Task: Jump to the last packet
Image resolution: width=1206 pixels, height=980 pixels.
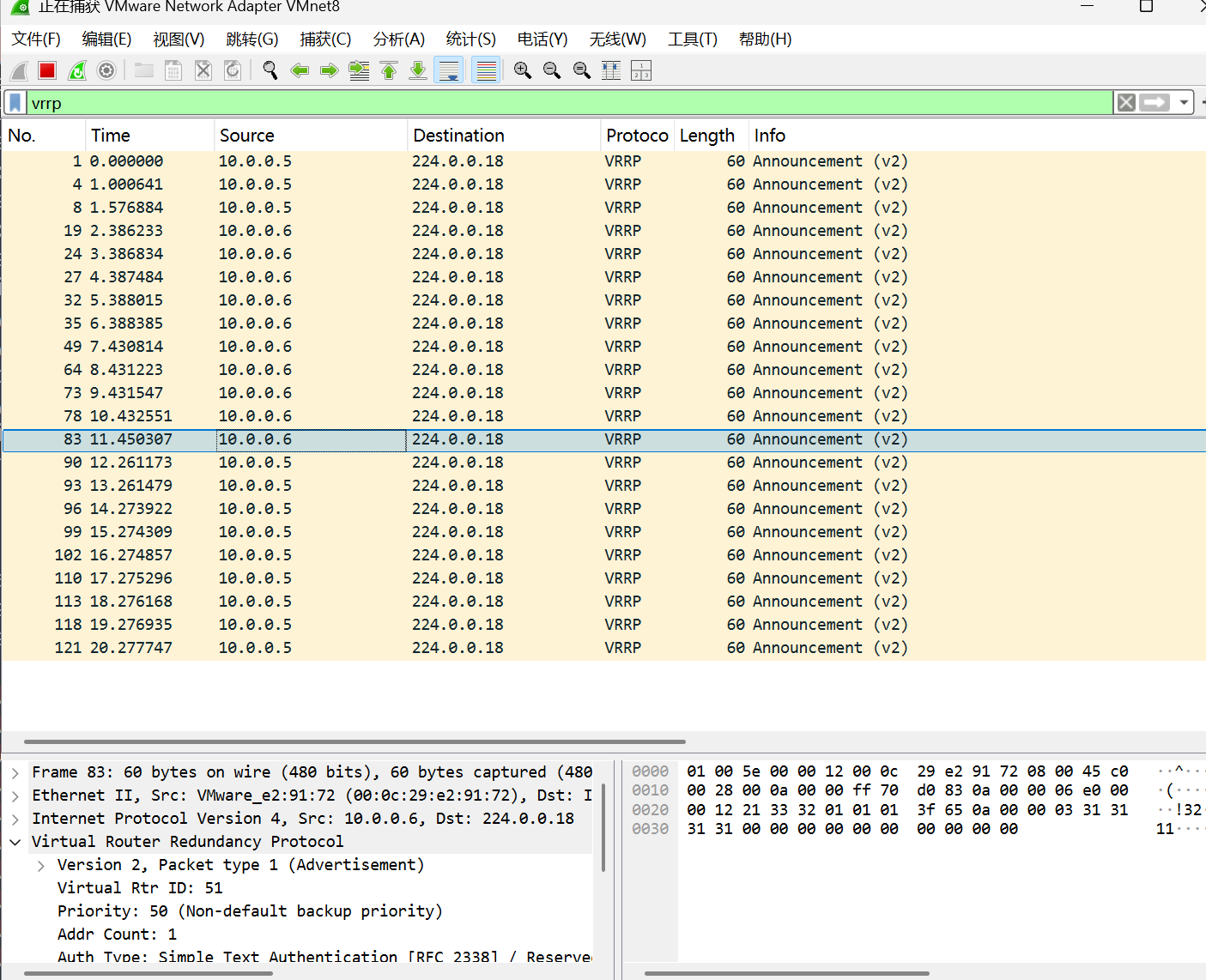Action: (418, 70)
